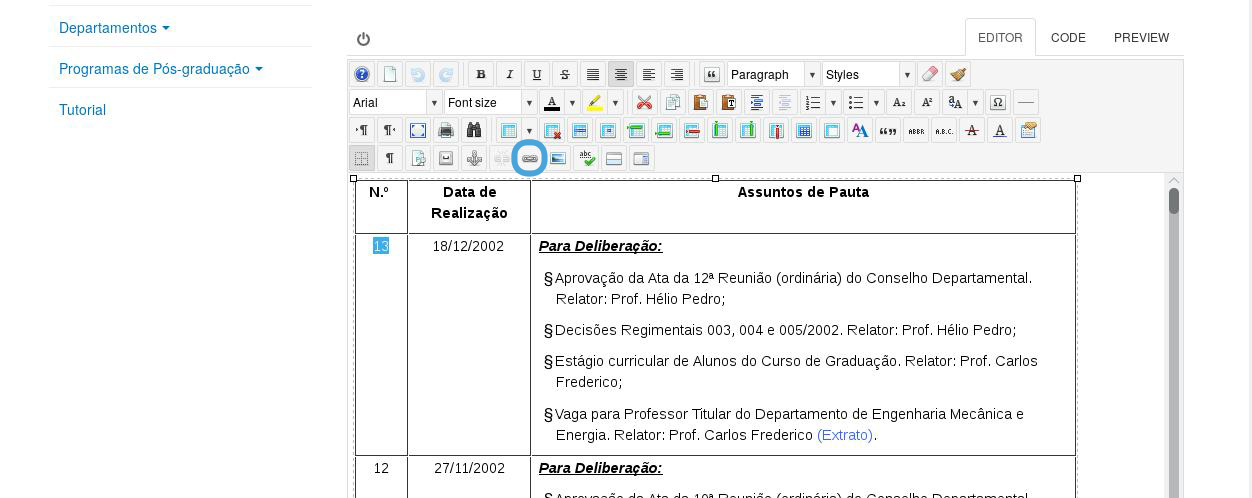Open the (Extrato) link
This screenshot has height=498, width=1252.
click(x=845, y=435)
